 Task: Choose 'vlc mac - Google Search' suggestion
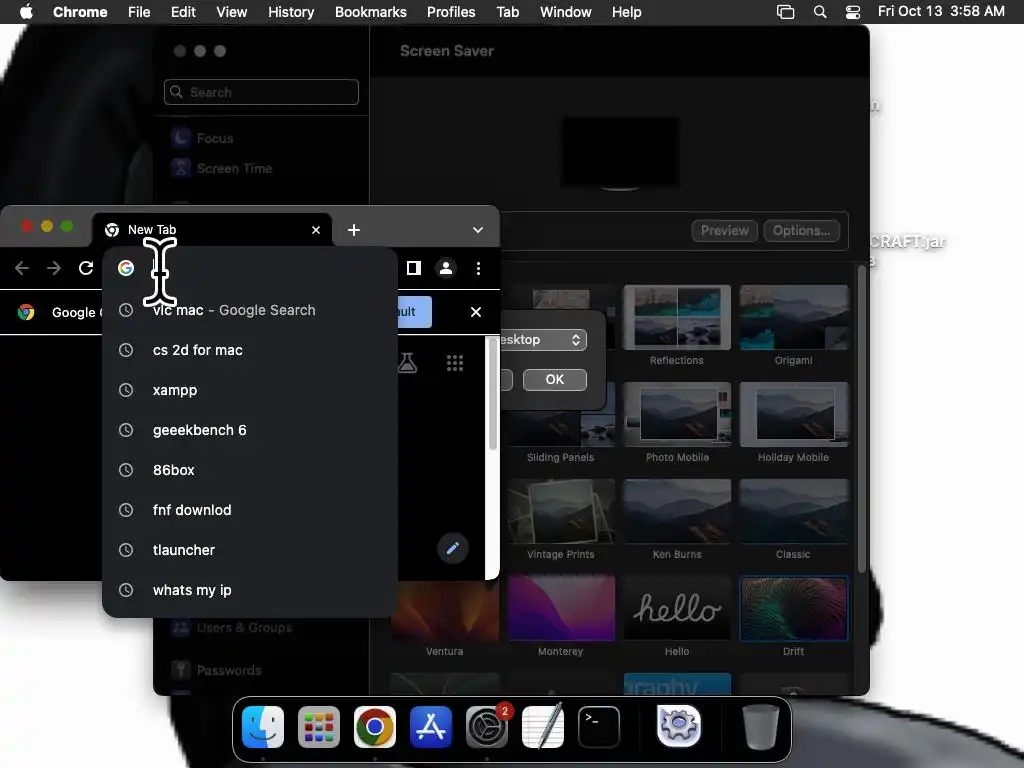pyautogui.click(x=250, y=310)
